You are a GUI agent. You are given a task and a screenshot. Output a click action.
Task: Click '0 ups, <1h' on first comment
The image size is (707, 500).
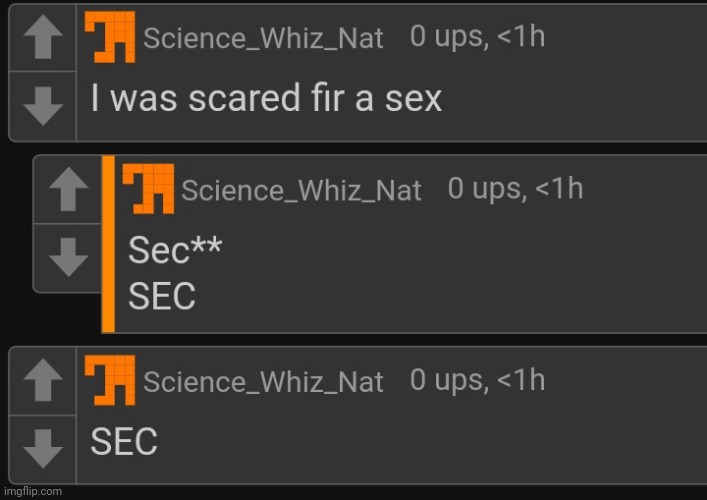477,37
